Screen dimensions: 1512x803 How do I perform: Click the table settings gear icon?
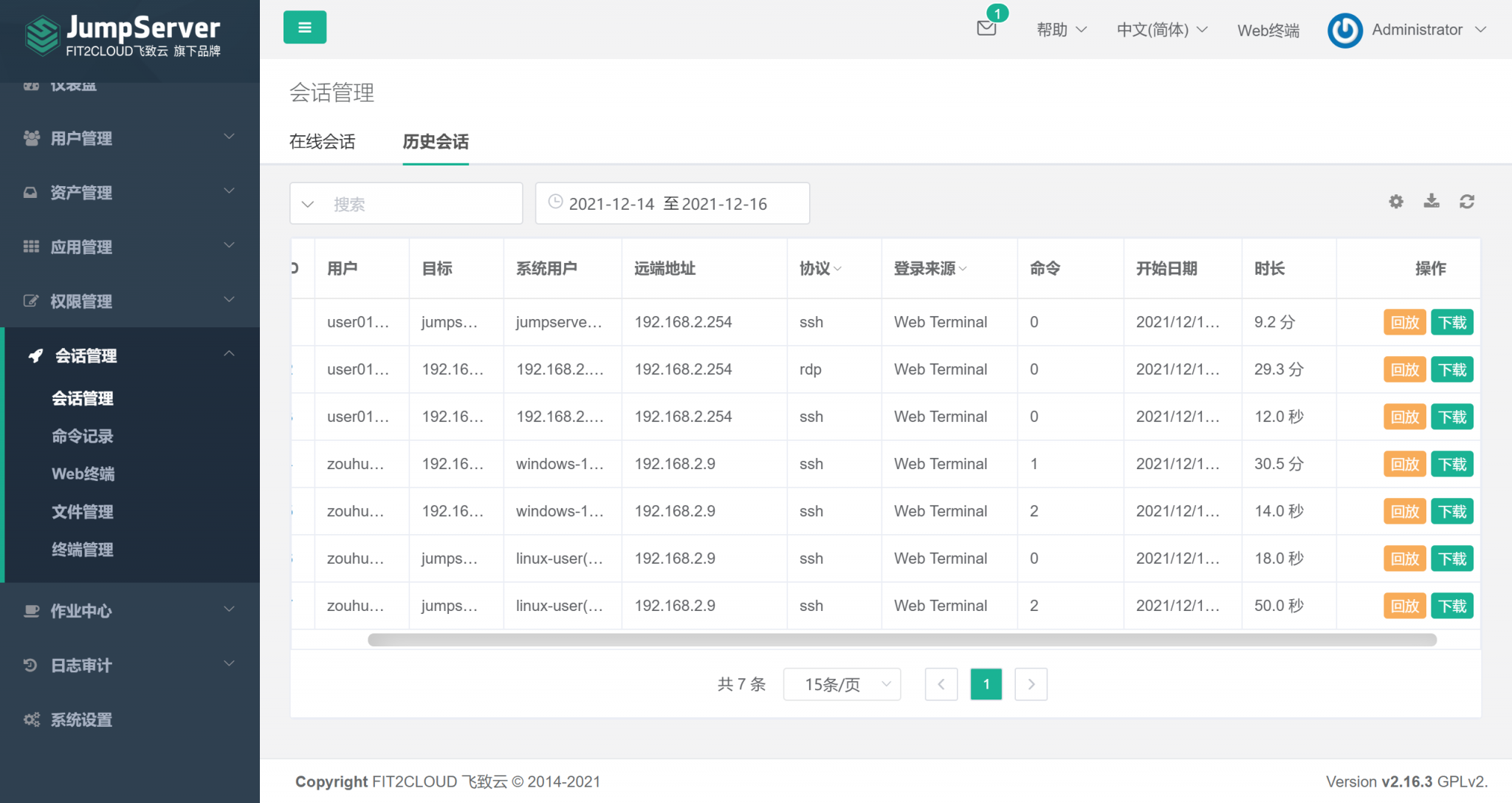coord(1396,202)
